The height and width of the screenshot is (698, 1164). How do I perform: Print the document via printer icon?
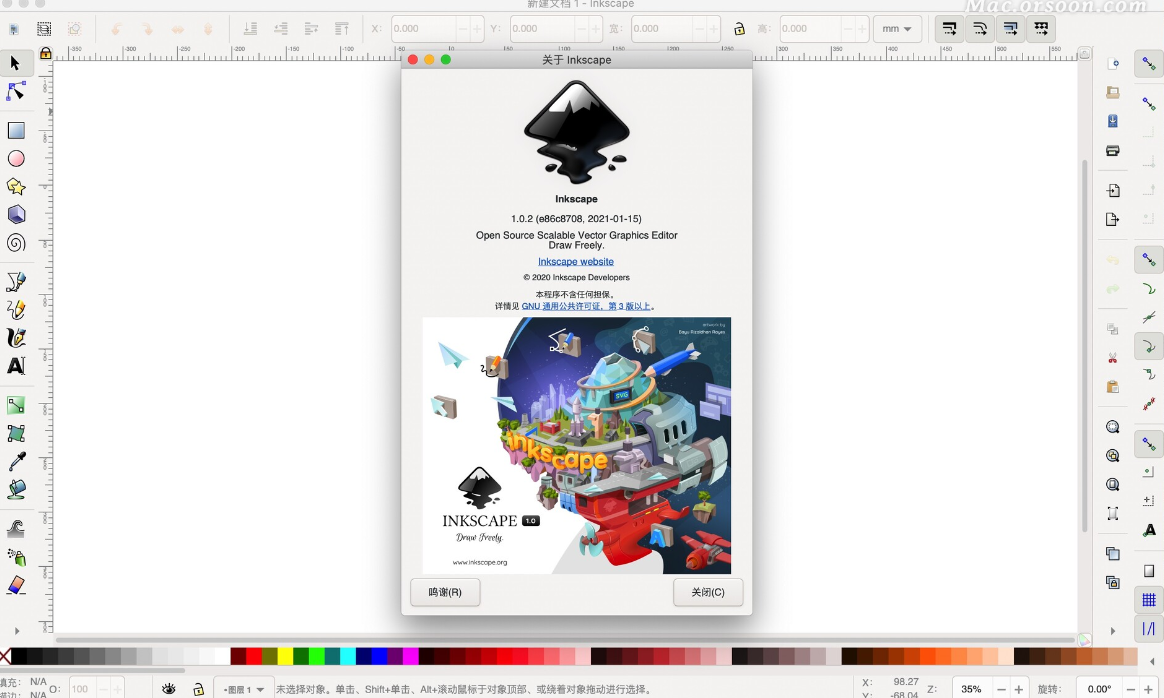point(1112,151)
